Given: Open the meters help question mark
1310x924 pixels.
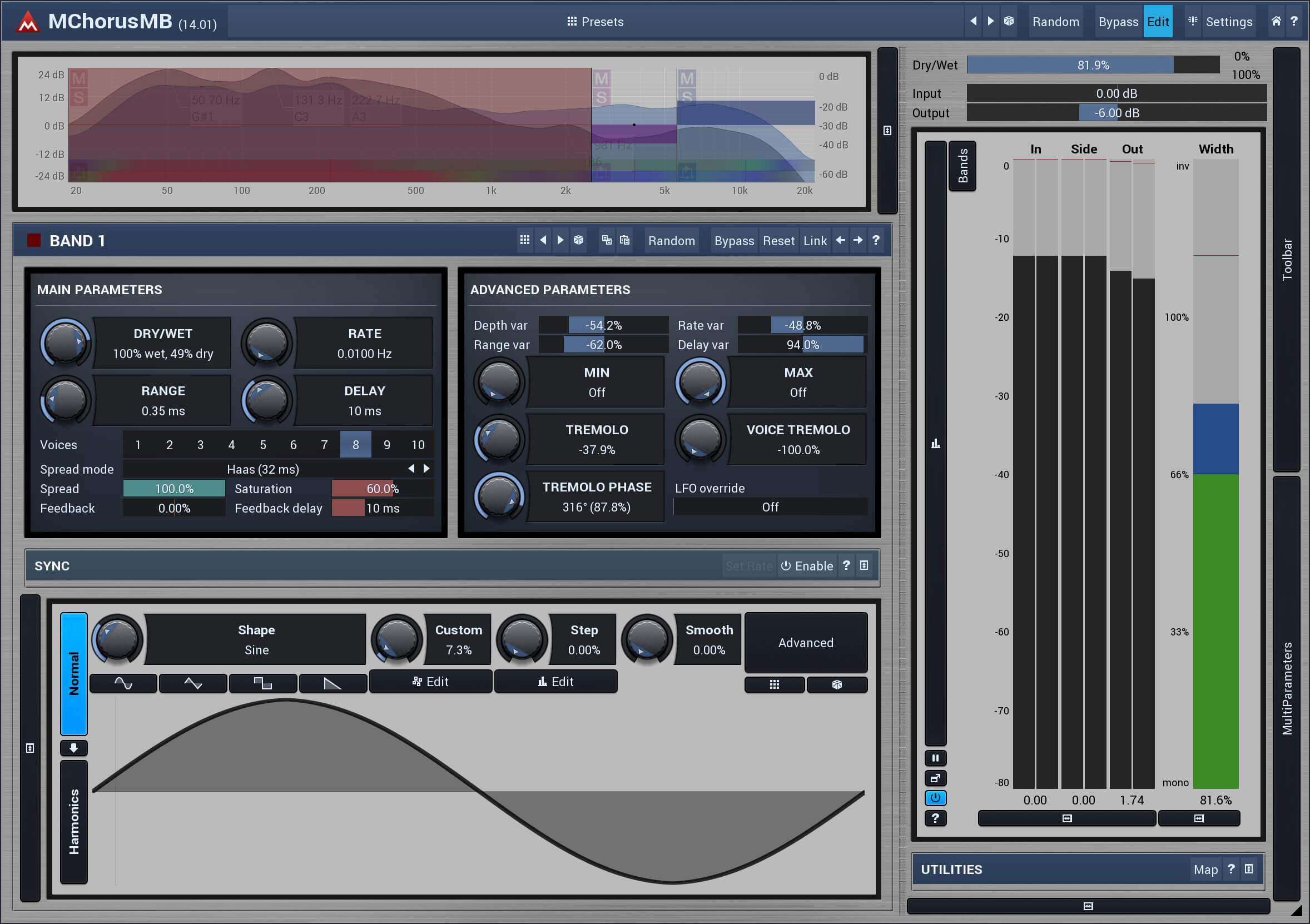Looking at the screenshot, I should click(x=936, y=818).
